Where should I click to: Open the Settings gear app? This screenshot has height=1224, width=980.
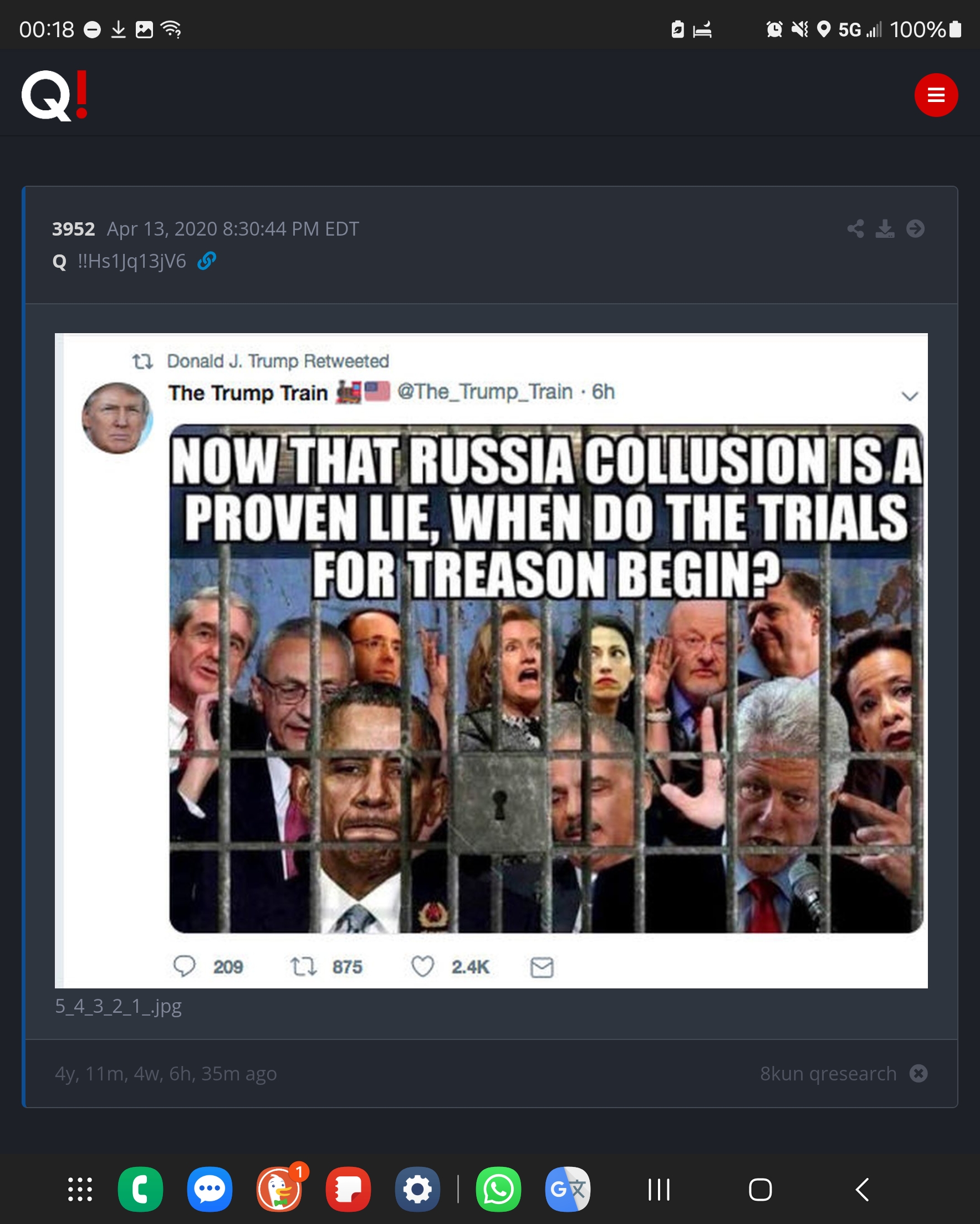tap(417, 1190)
